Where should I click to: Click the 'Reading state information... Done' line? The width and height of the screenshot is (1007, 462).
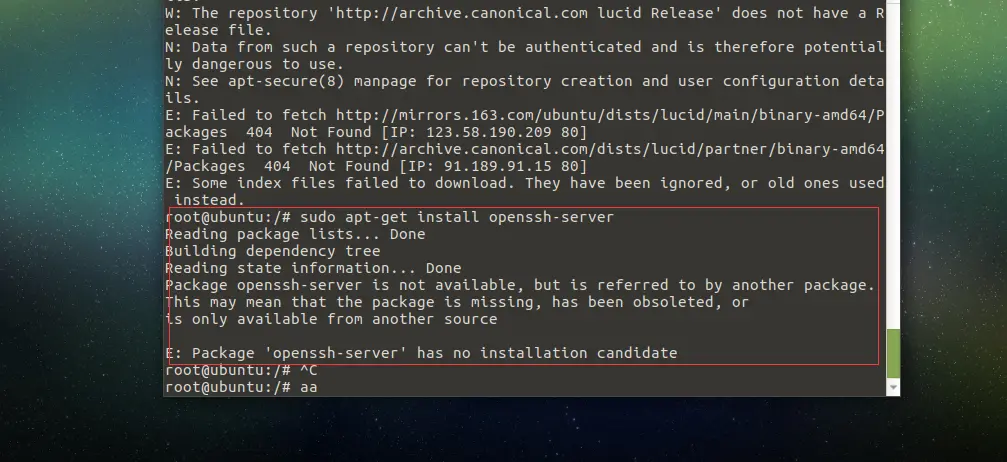pos(313,268)
